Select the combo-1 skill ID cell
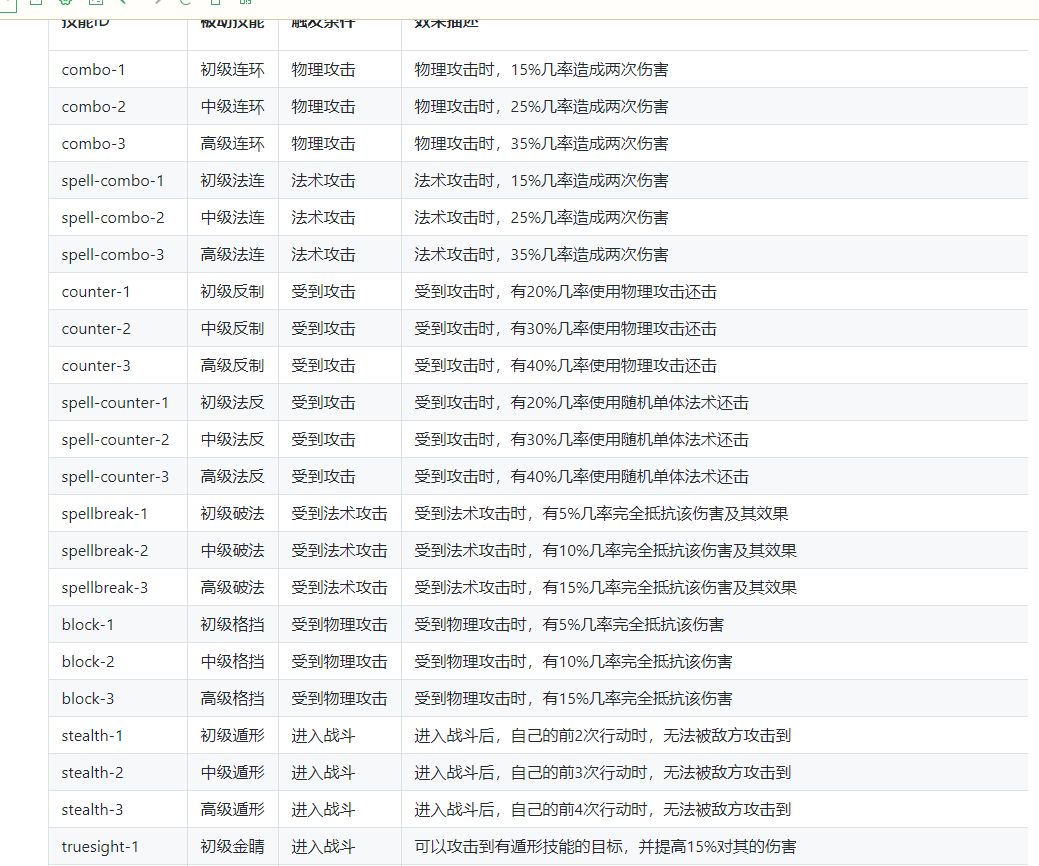The image size is (1039, 866). tap(93, 70)
